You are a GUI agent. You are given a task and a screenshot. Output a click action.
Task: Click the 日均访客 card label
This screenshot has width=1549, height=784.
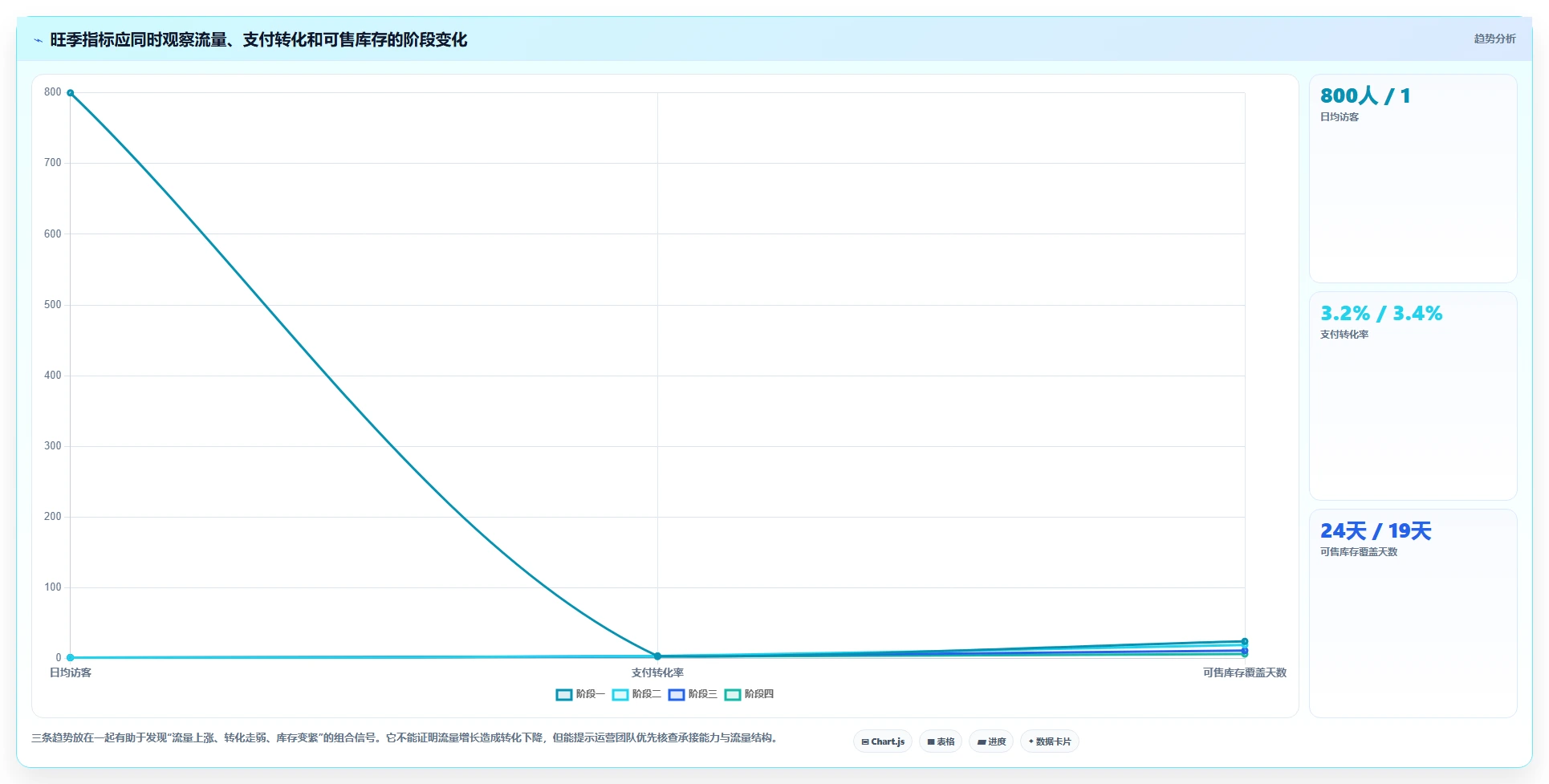point(1340,117)
